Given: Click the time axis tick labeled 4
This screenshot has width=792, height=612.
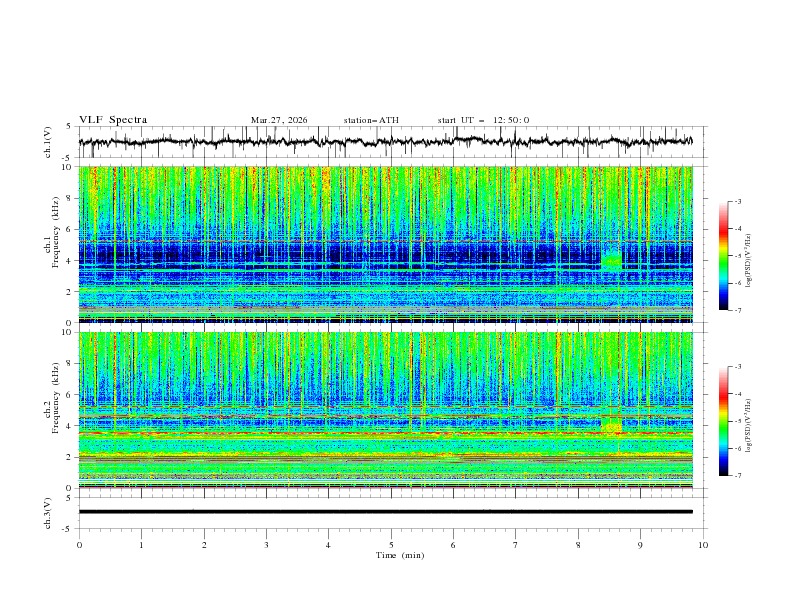Looking at the screenshot, I should click(328, 545).
